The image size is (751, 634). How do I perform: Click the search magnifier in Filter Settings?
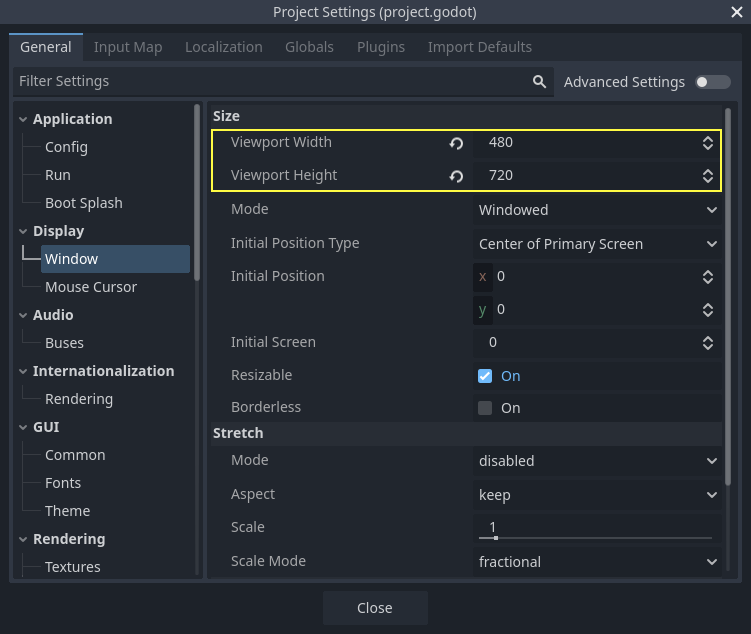click(x=539, y=82)
